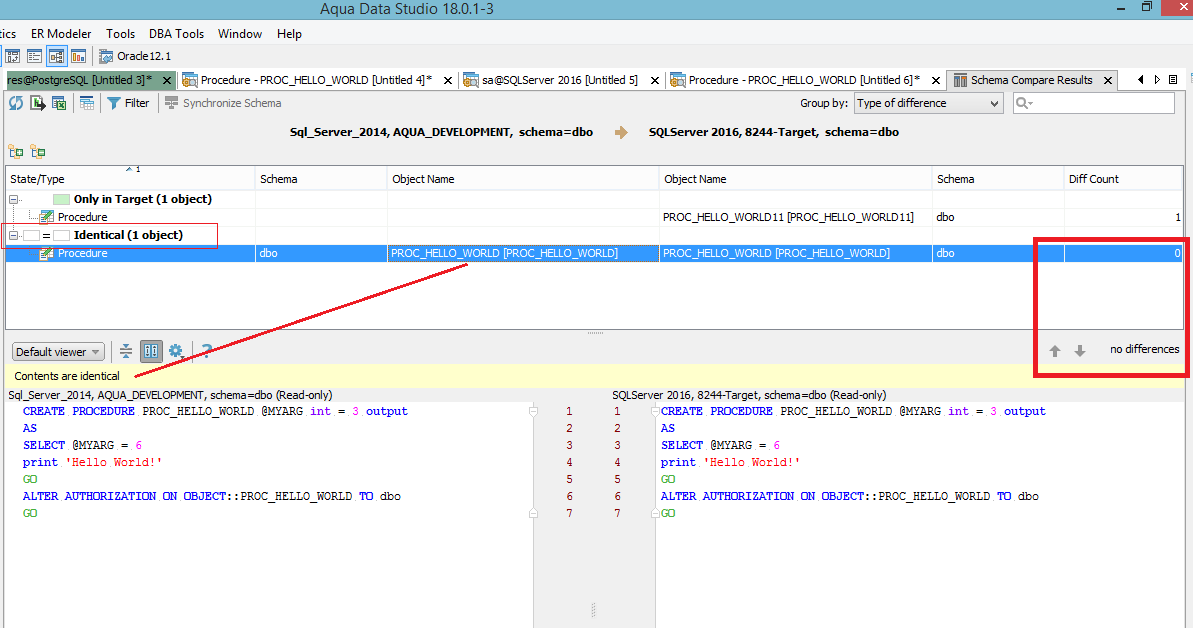
Task: Click the search field in results toolbar
Action: point(1093,103)
